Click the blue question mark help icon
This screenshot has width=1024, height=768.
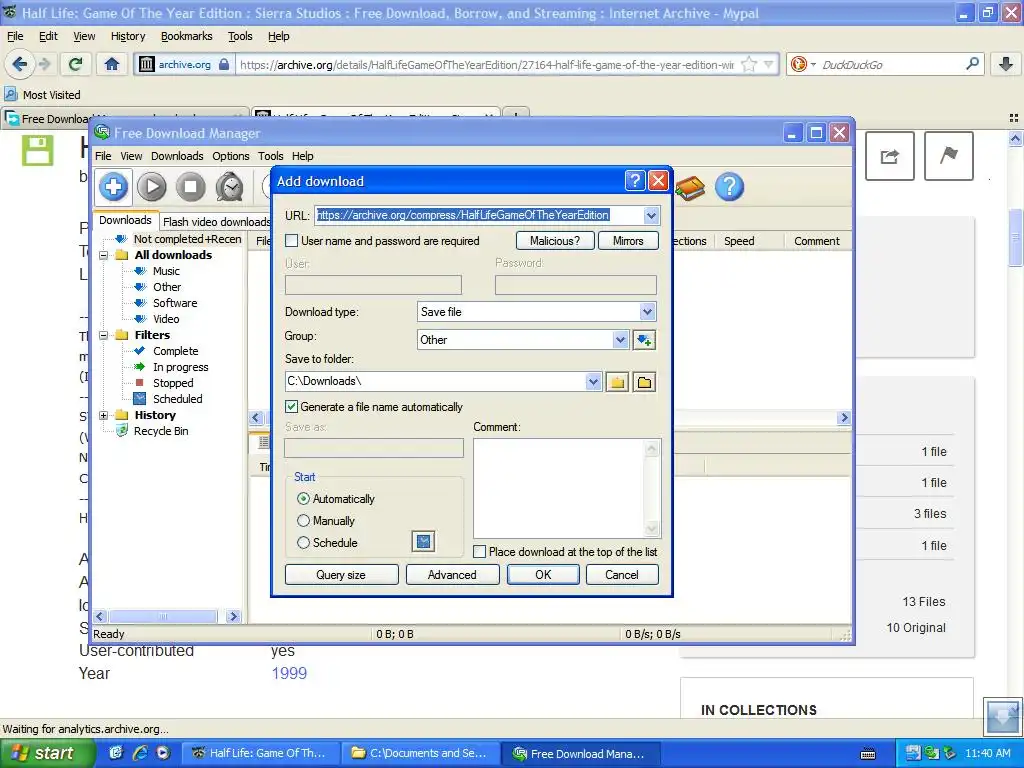(x=729, y=187)
